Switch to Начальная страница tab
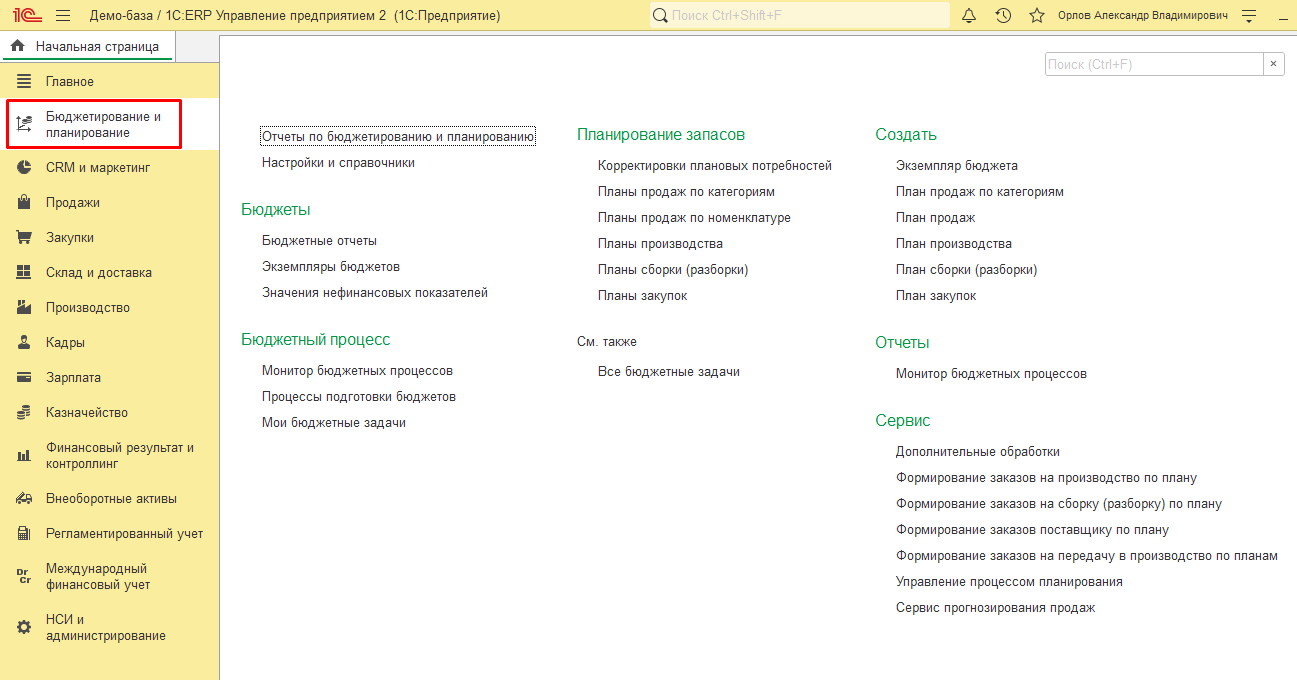Screen dimensions: 1297x680 86,46
